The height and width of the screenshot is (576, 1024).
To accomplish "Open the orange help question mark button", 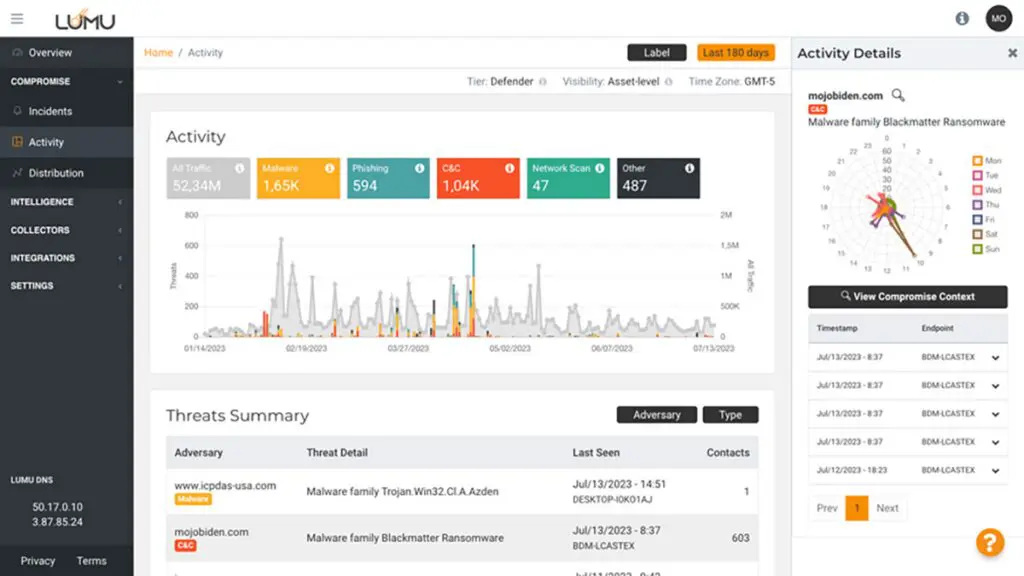I will [x=989, y=542].
